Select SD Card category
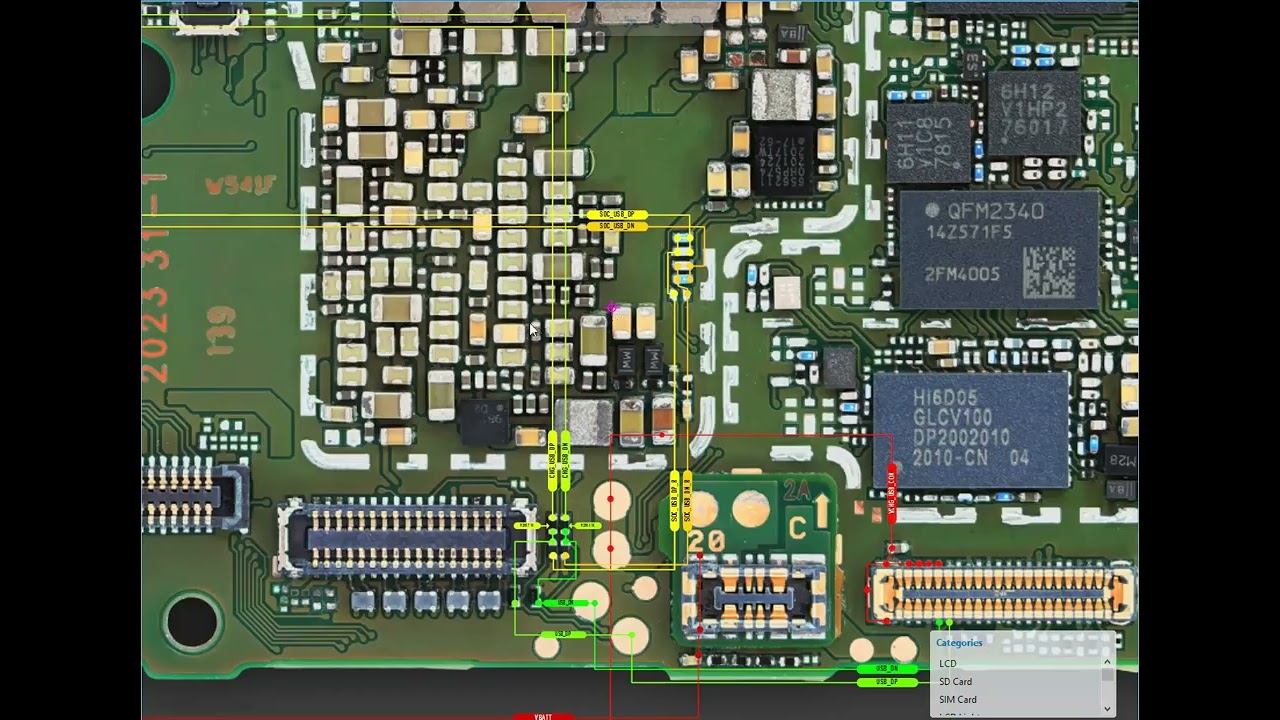Viewport: 1280px width, 720px height. click(x=955, y=682)
